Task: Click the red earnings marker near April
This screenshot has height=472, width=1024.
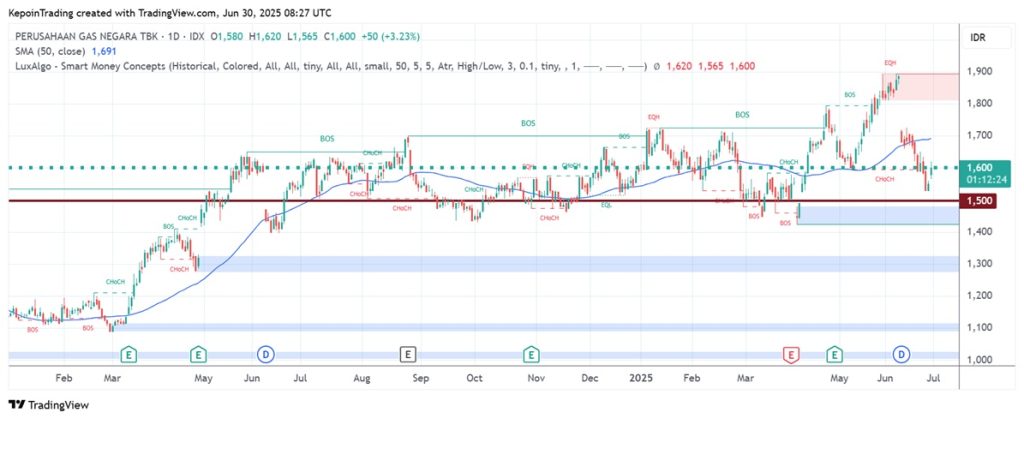Action: click(x=792, y=354)
